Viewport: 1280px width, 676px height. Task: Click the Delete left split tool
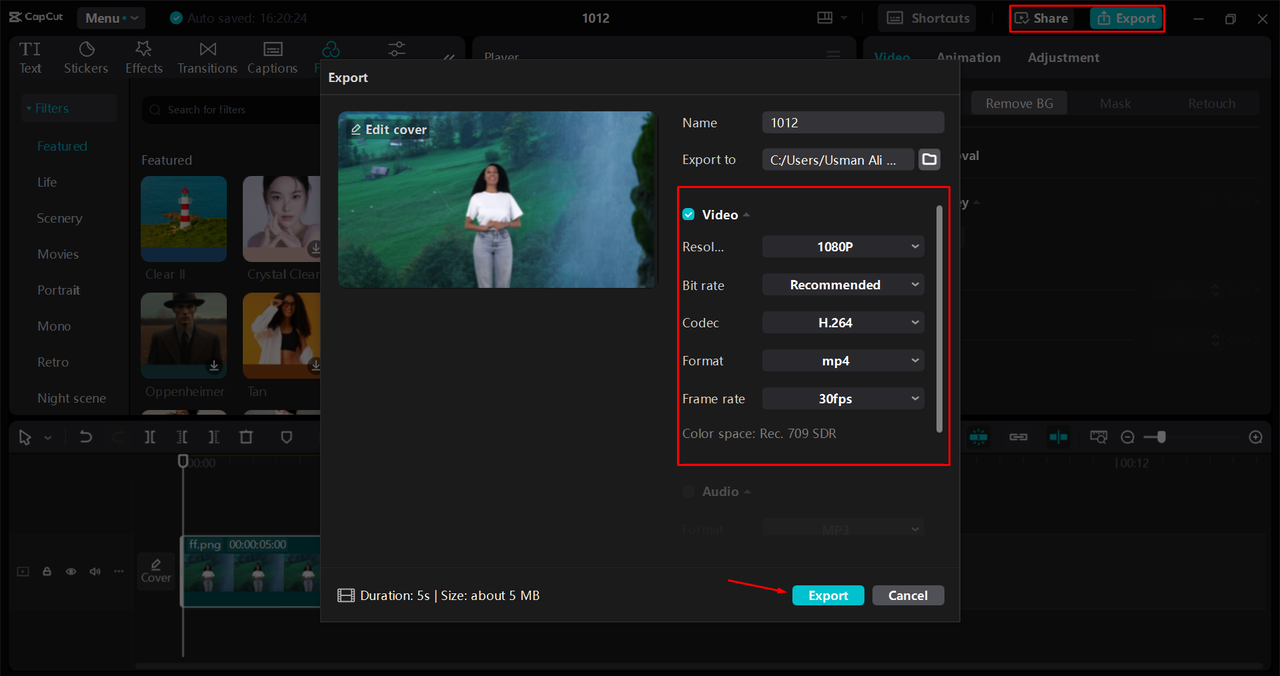[182, 437]
